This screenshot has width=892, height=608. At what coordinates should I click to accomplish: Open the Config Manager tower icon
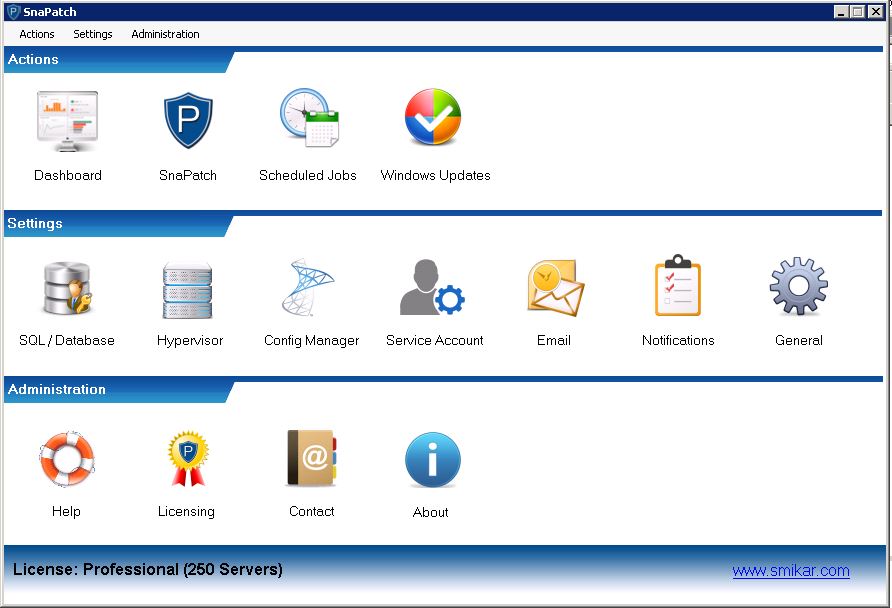(x=308, y=287)
